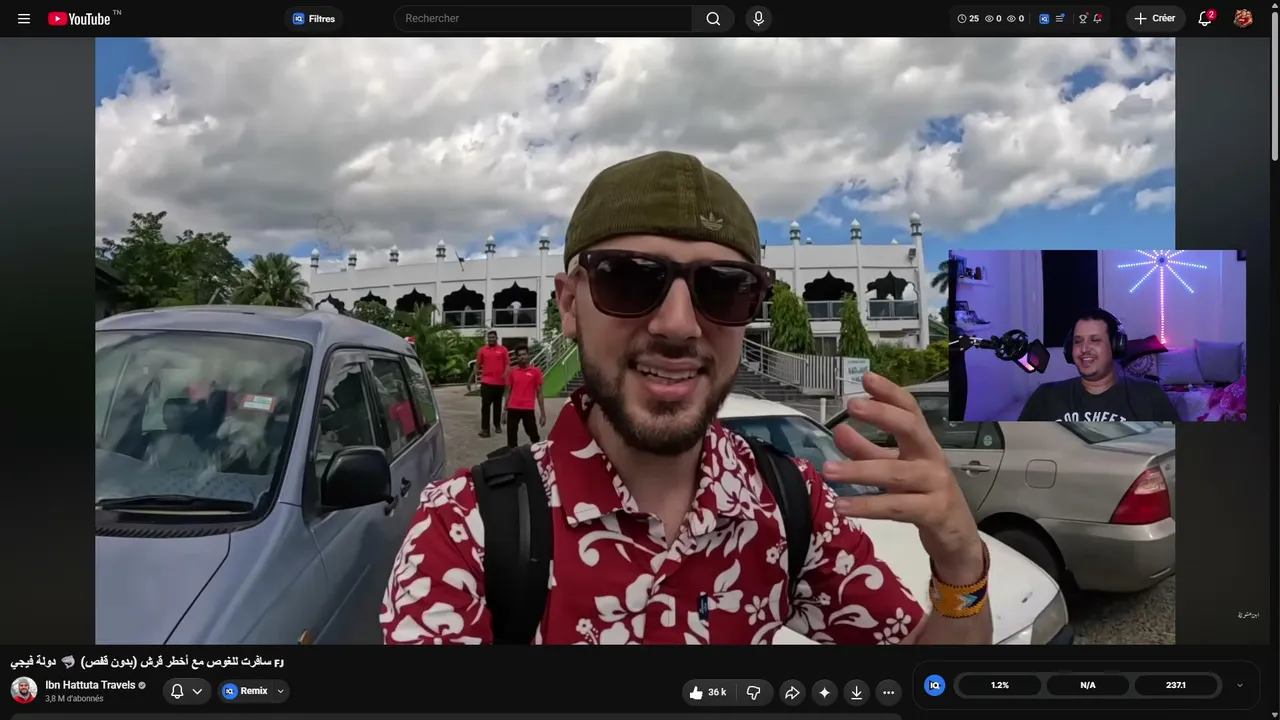The height and width of the screenshot is (720, 1280).
Task: Open the three-dot more actions menu
Action: tap(888, 692)
